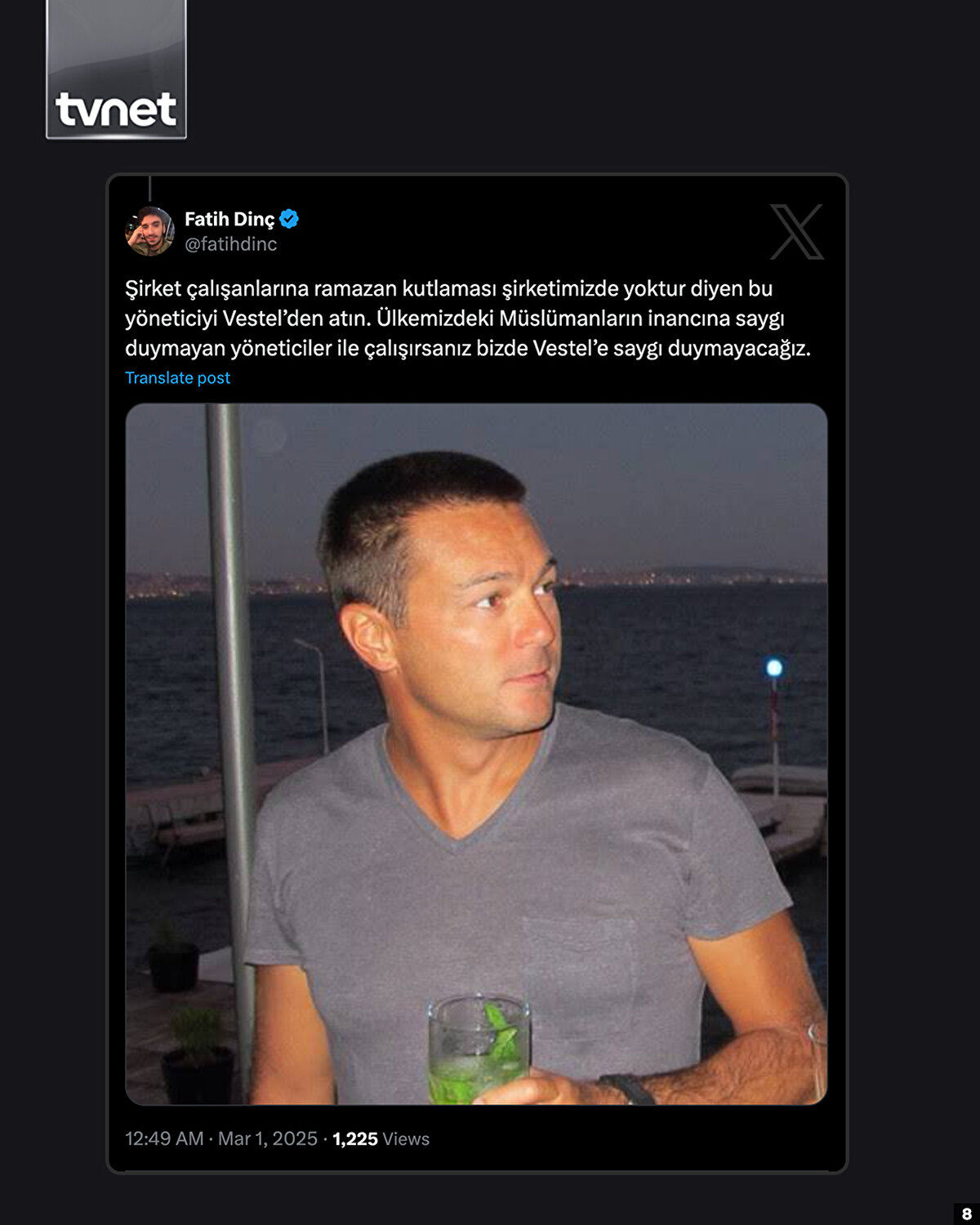
Task: Click the word "duymayacağız" ending the post
Action: click(739, 349)
